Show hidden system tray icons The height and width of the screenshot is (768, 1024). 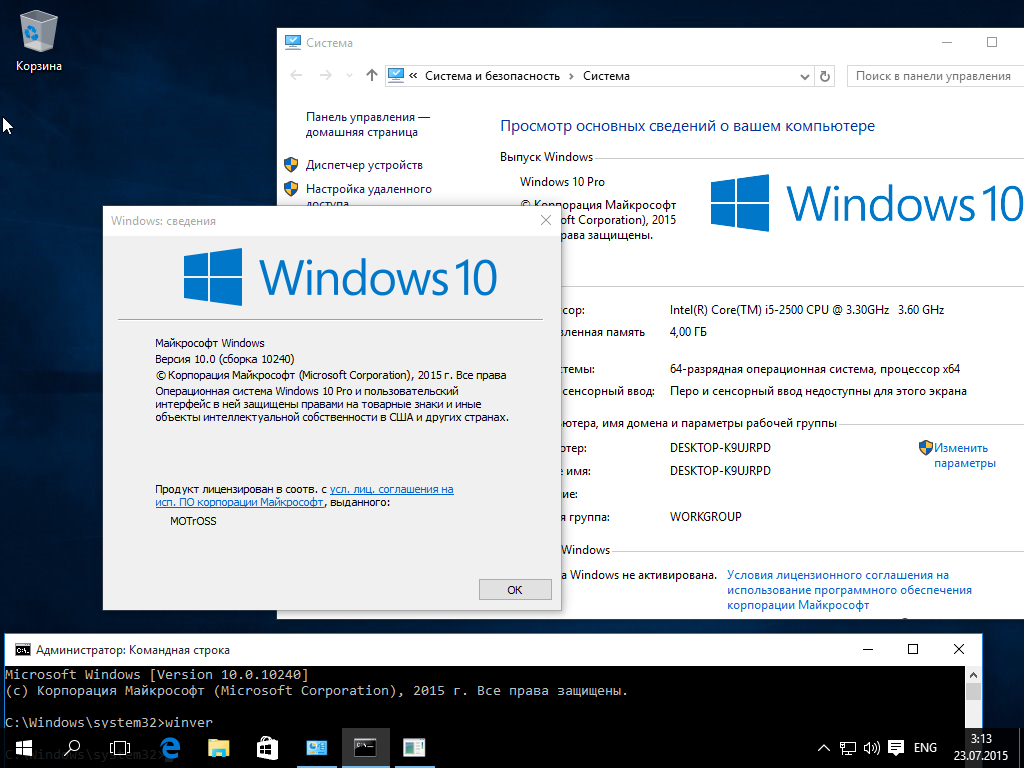tap(824, 748)
